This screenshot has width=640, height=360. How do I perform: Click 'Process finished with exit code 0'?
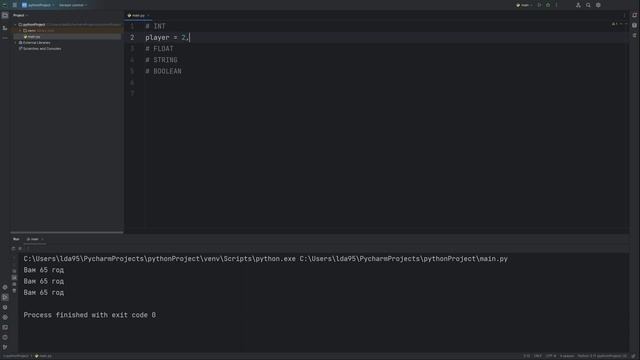[89, 315]
